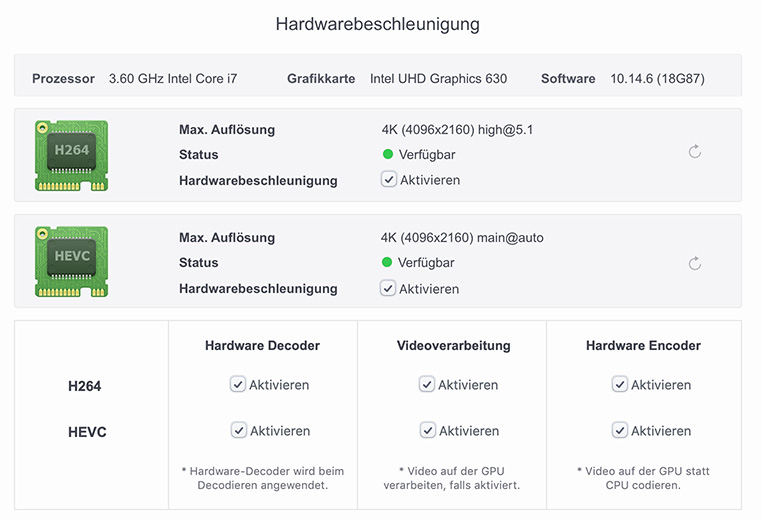
Task: Uncheck HEVC Videoverarbeitung Aktivieren
Action: [x=427, y=430]
